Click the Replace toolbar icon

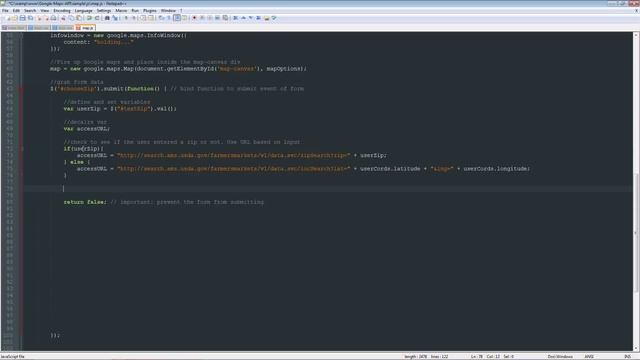pyautogui.click(x=115, y=18)
